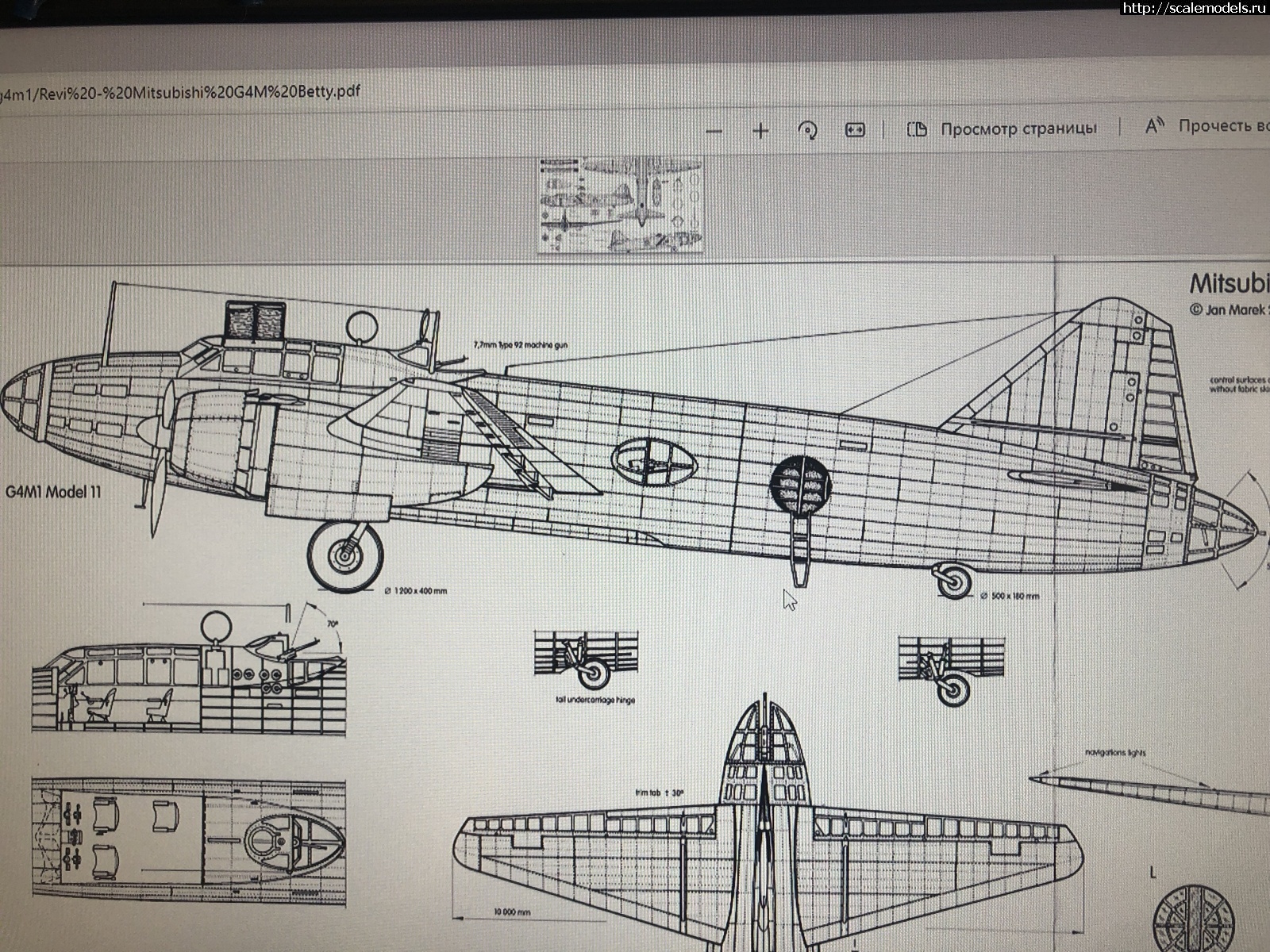Click the '© Jan Marek' copyright text

[1229, 310]
